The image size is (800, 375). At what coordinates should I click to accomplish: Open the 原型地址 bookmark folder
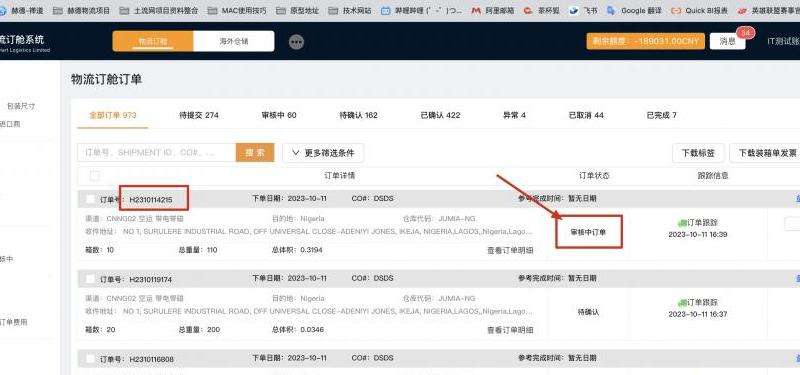(x=297, y=10)
